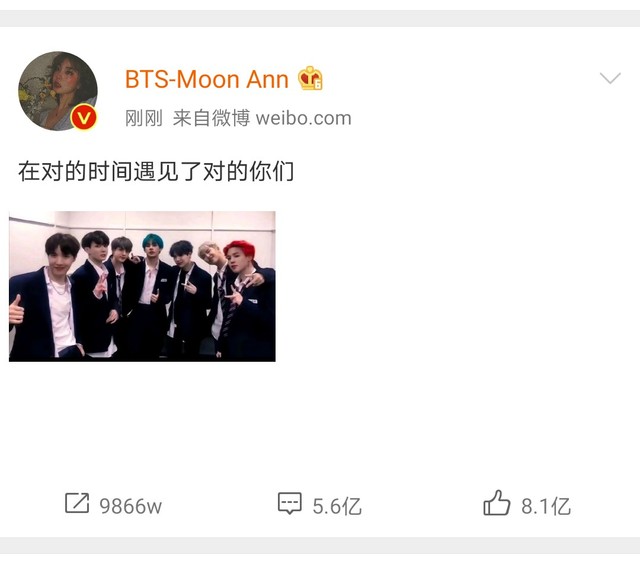Image resolution: width=640 pixels, height=564 pixels.
Task: Tap the 5.6亿 comment count
Action: pos(337,506)
